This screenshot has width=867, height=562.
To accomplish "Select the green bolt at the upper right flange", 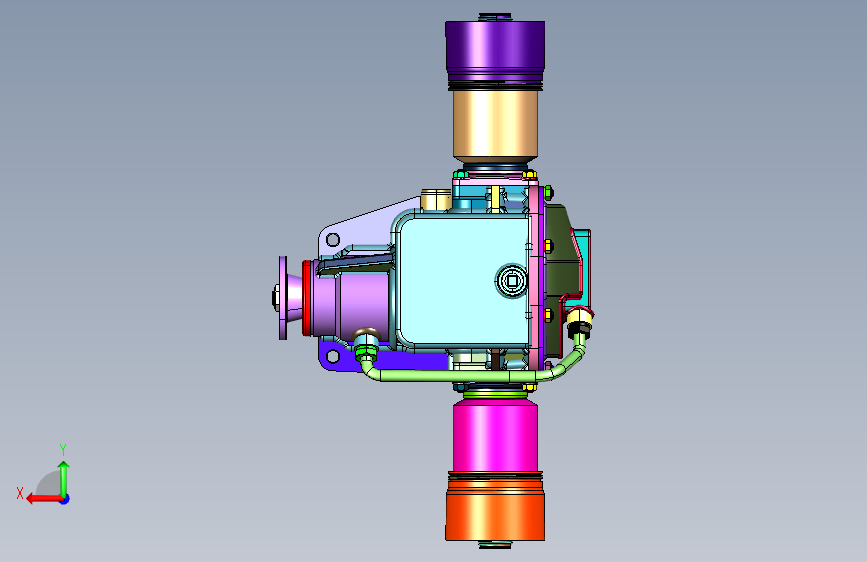I will [x=548, y=192].
